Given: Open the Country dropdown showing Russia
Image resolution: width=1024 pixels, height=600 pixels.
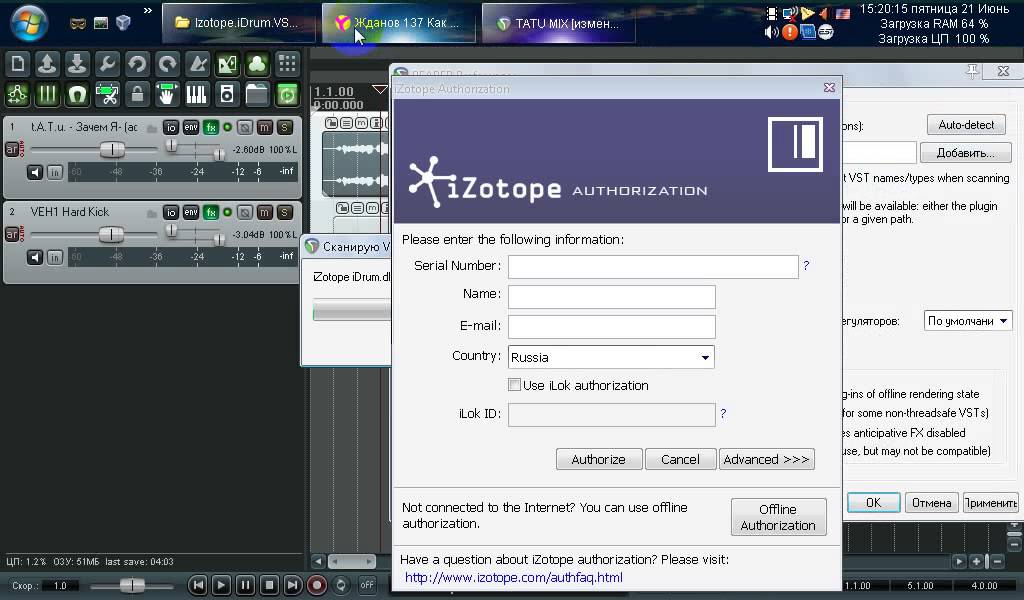Looking at the screenshot, I should [x=611, y=357].
